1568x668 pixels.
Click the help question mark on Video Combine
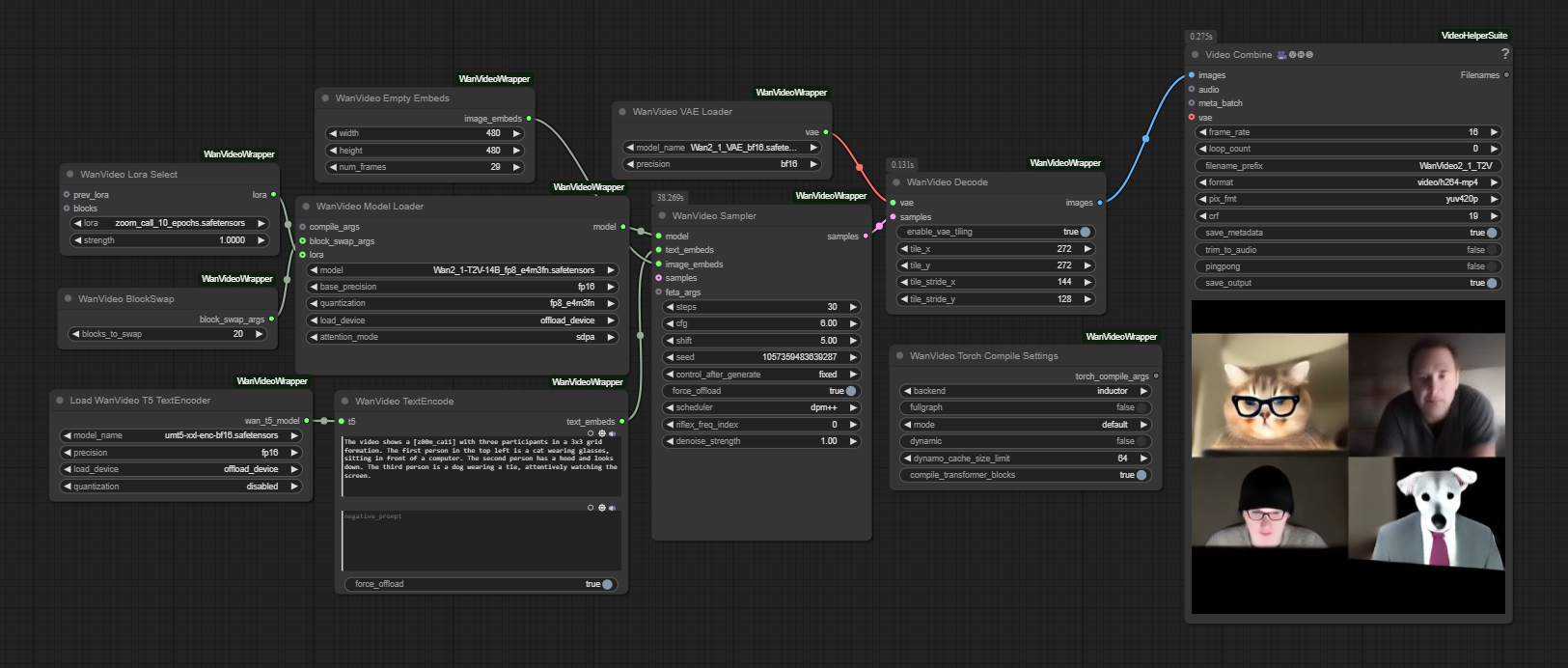[1504, 54]
